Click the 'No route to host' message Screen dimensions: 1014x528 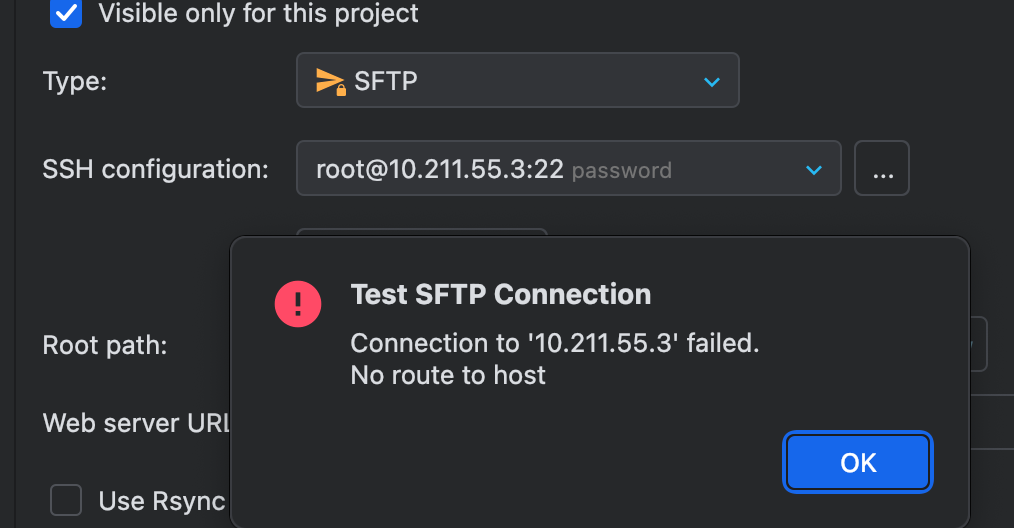[448, 375]
